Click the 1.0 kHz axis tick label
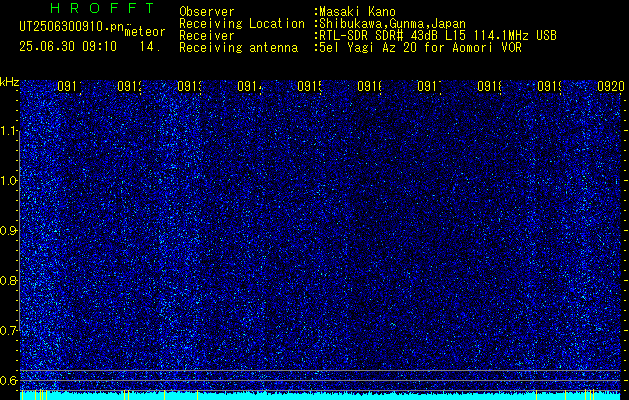Image resolution: width=629 pixels, height=400 pixels. (9, 181)
